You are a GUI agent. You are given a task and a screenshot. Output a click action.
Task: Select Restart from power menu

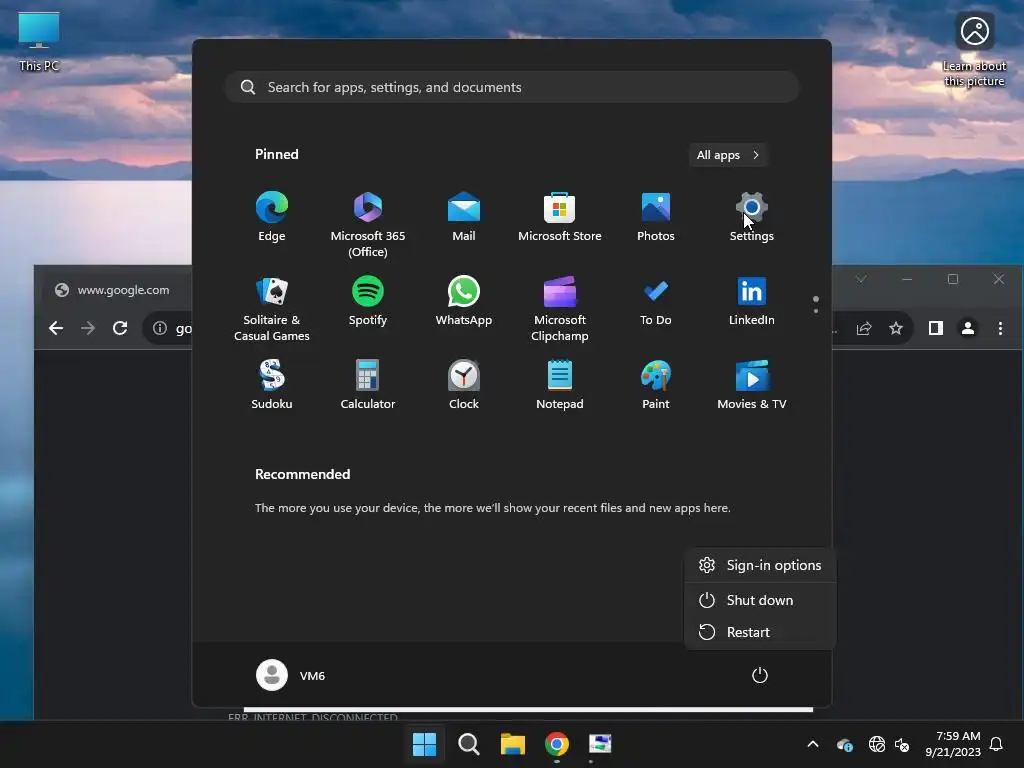pyautogui.click(x=760, y=632)
